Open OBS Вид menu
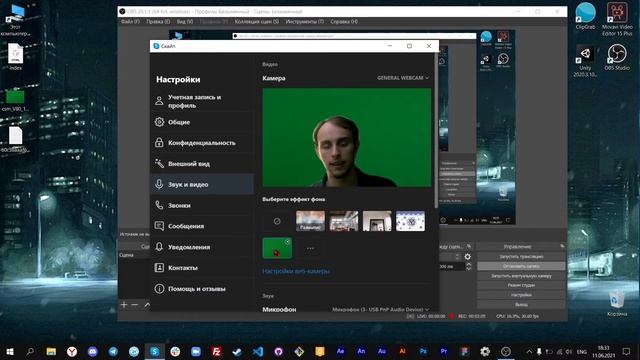Viewport: 640px width, 360px height. 185,22
